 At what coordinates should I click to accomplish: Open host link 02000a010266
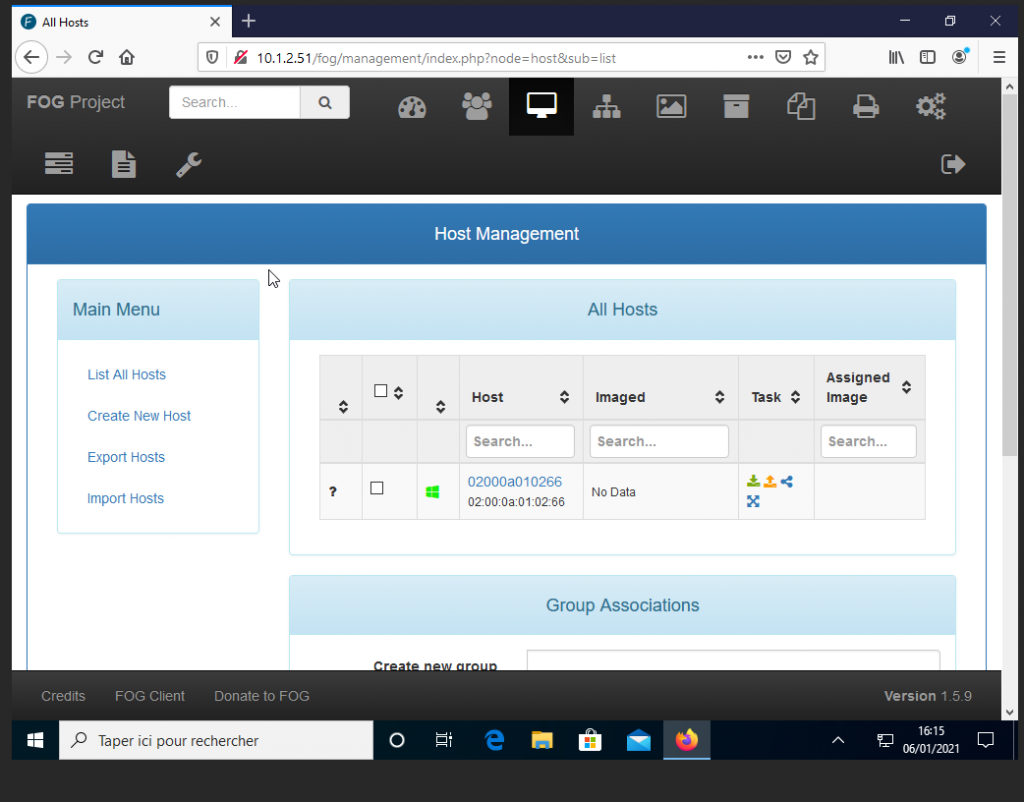tap(515, 481)
